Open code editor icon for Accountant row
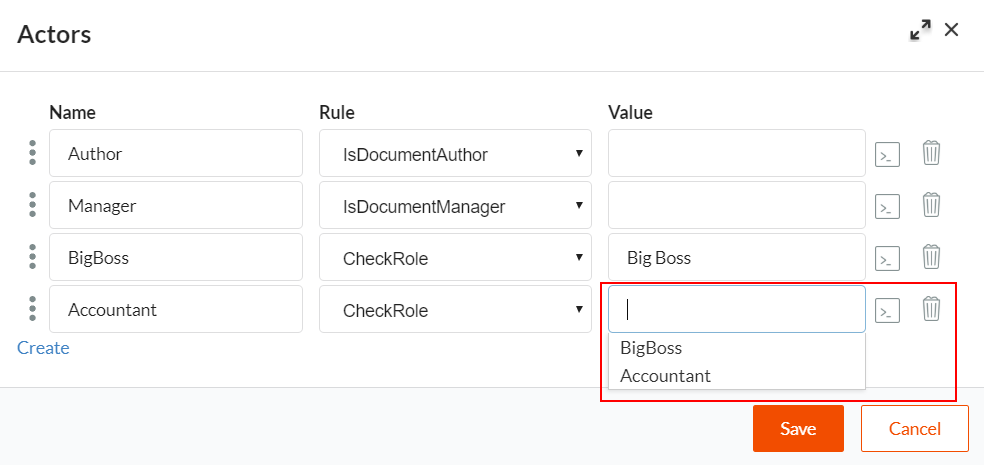 [x=887, y=310]
